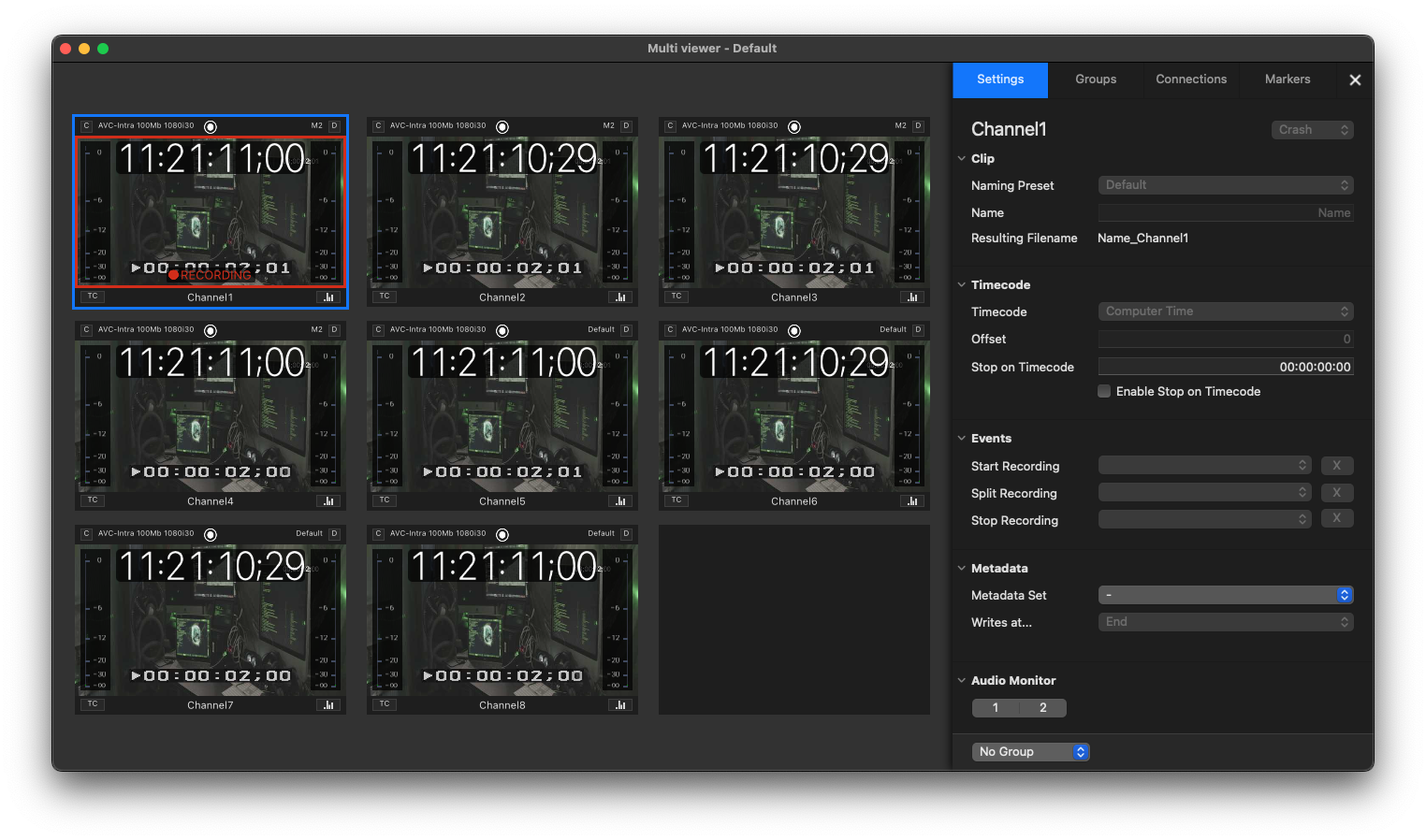Open the Metadata Set dropdown
Viewport: 1426px width, 840px height.
click(1226, 595)
